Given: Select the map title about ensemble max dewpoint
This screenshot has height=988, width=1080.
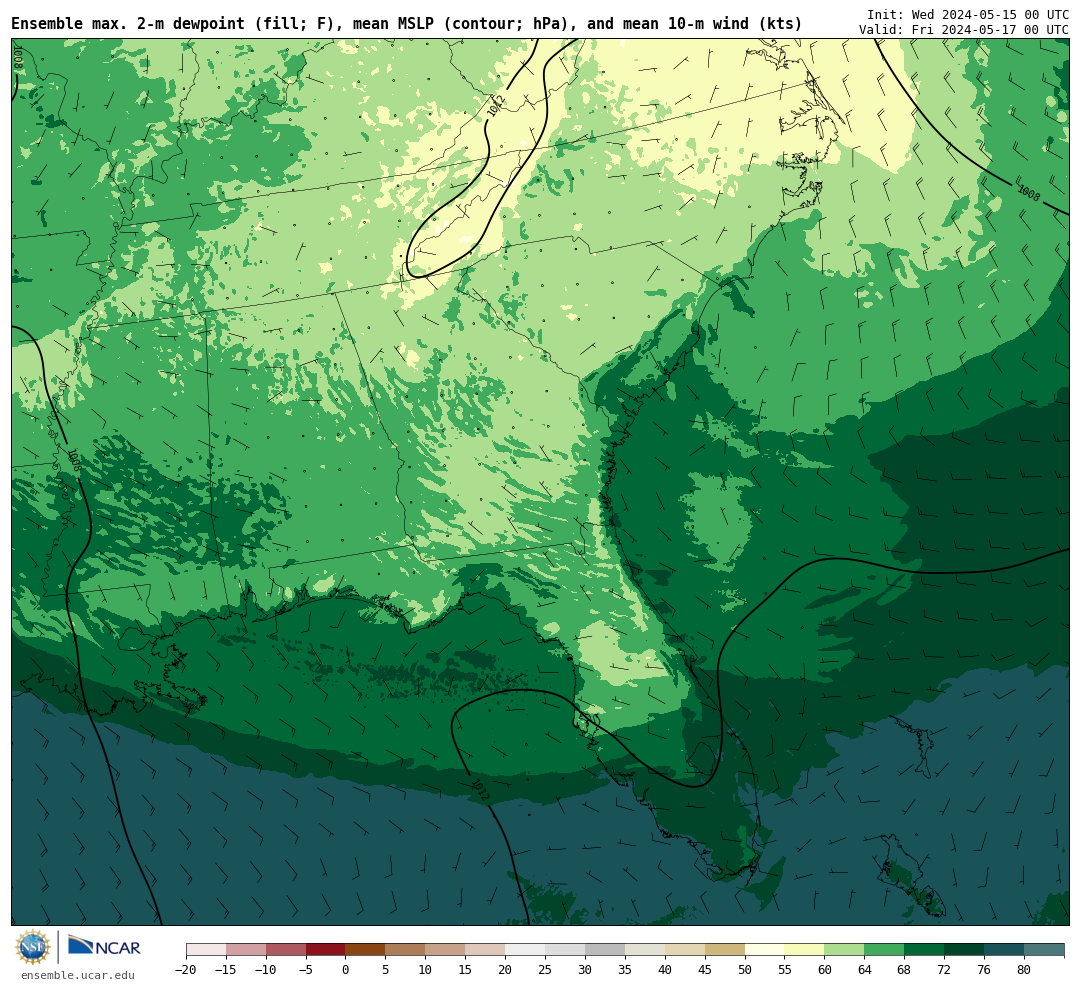Looking at the screenshot, I should (x=406, y=24).
